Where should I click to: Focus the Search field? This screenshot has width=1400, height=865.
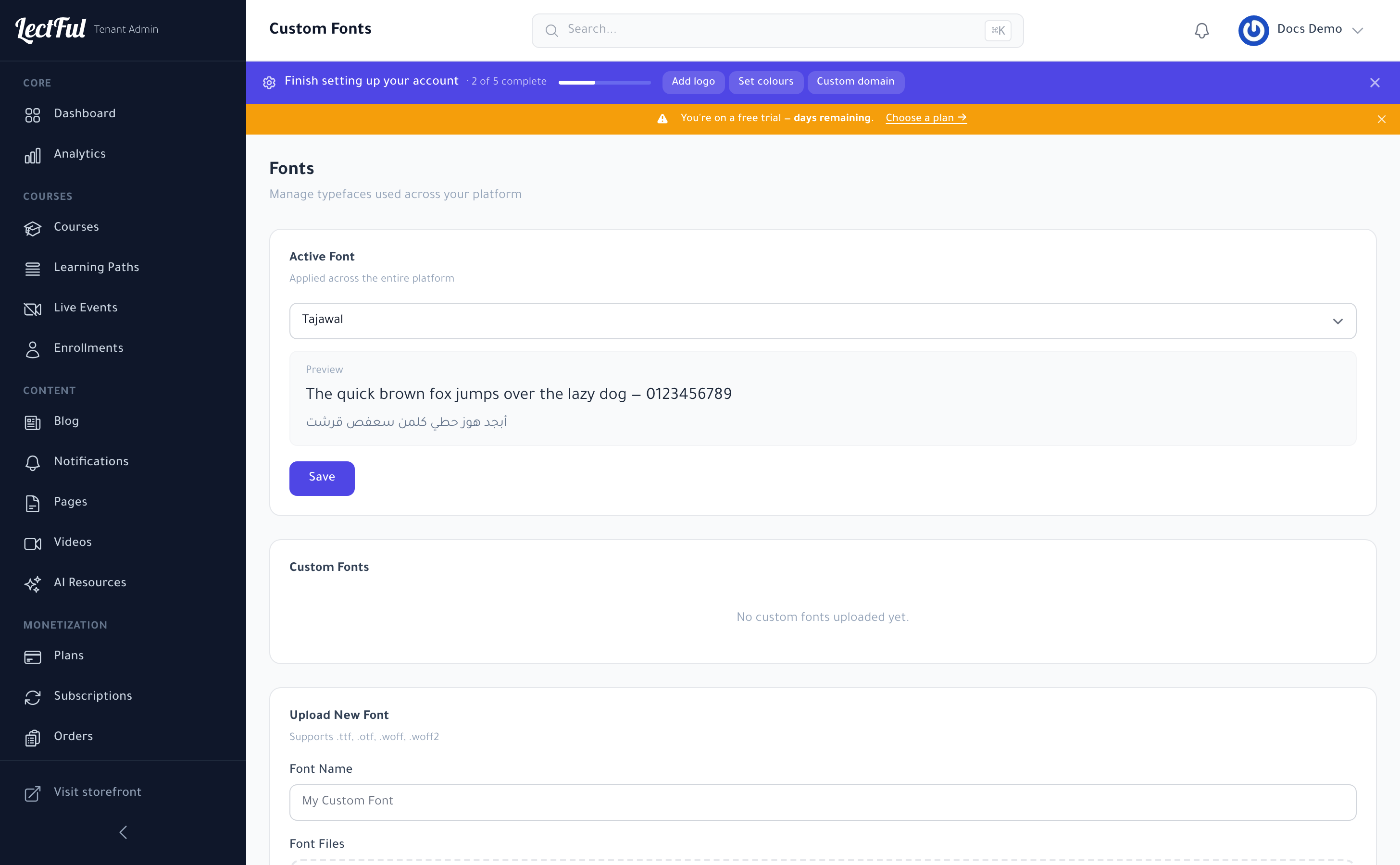[x=777, y=30]
